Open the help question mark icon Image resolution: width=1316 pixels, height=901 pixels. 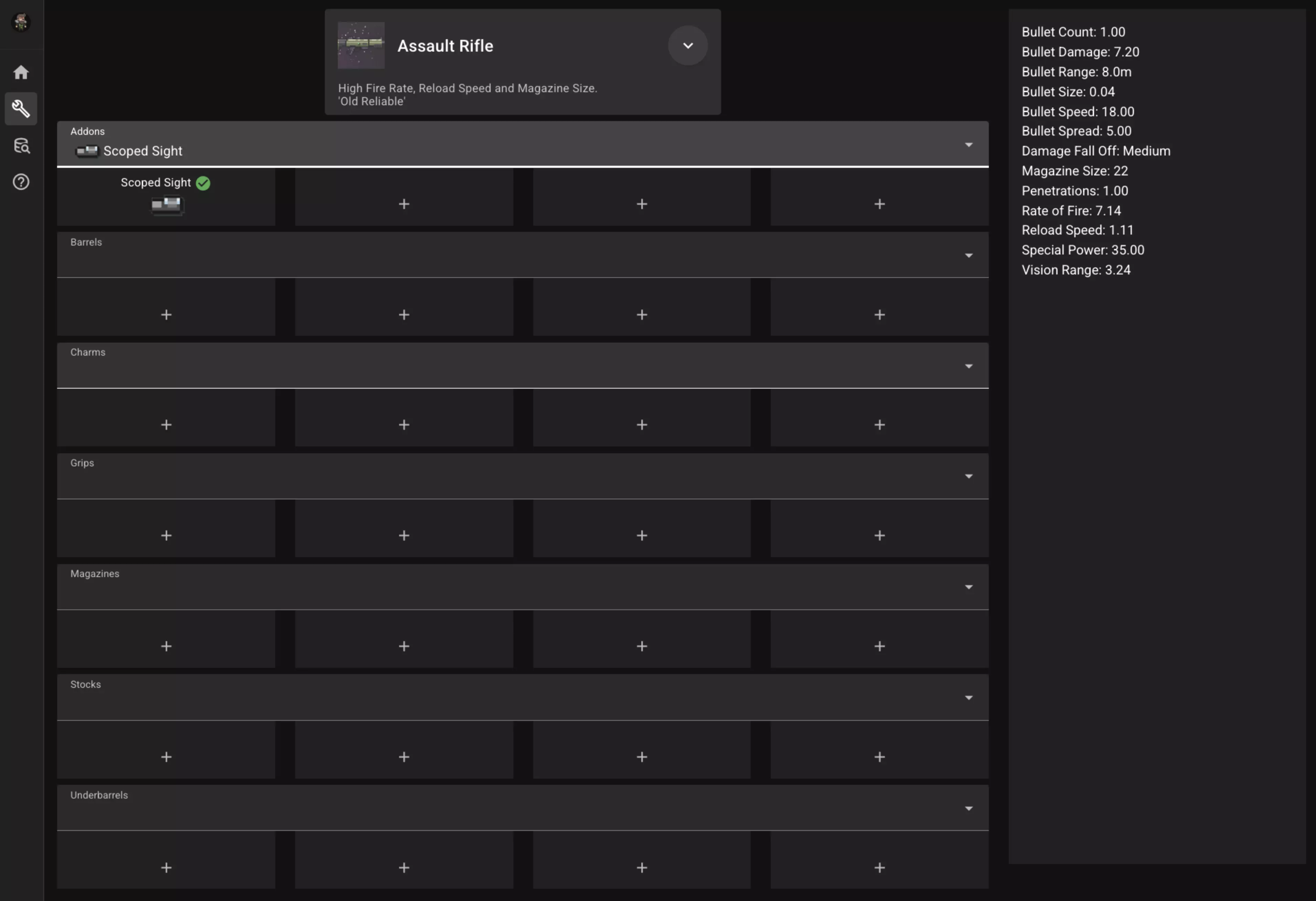[x=21, y=182]
